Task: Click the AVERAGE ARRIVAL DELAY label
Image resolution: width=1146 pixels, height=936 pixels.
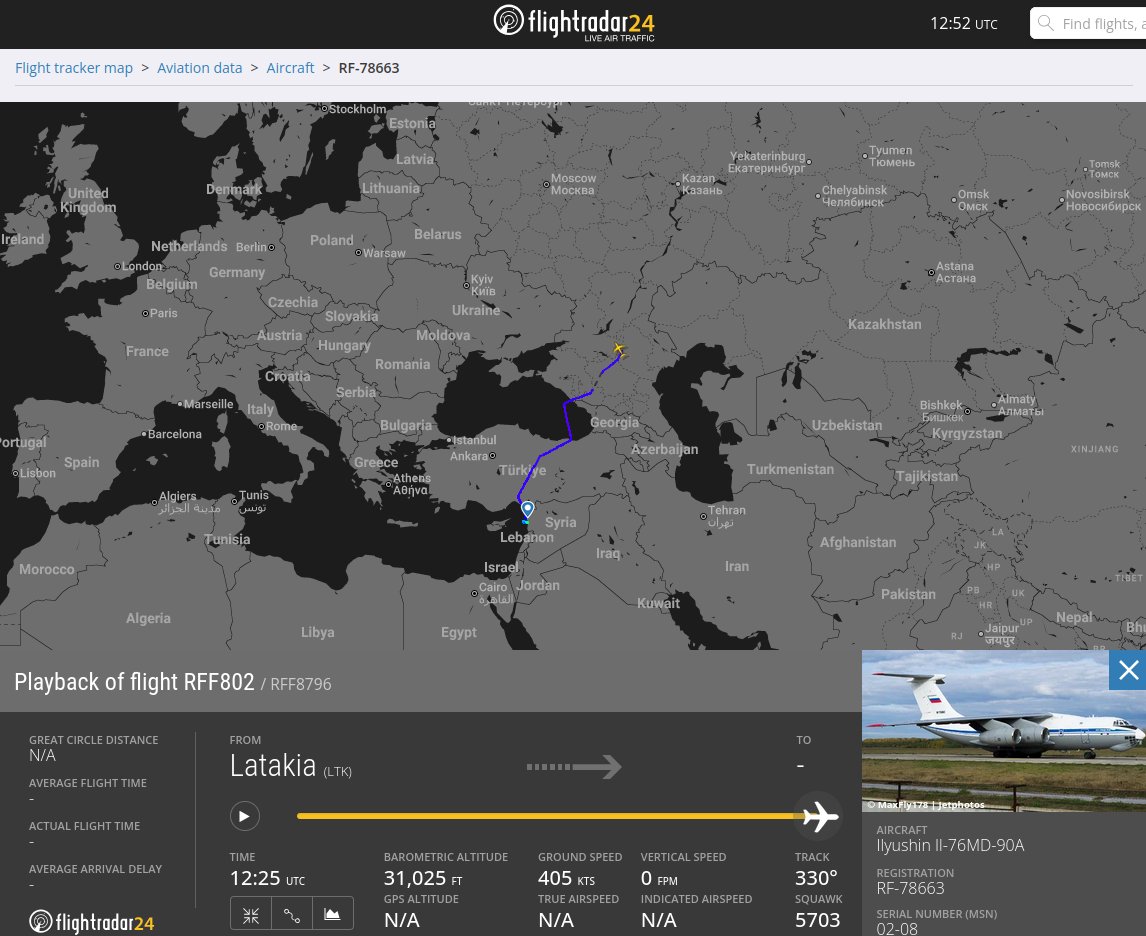Action: point(96,869)
